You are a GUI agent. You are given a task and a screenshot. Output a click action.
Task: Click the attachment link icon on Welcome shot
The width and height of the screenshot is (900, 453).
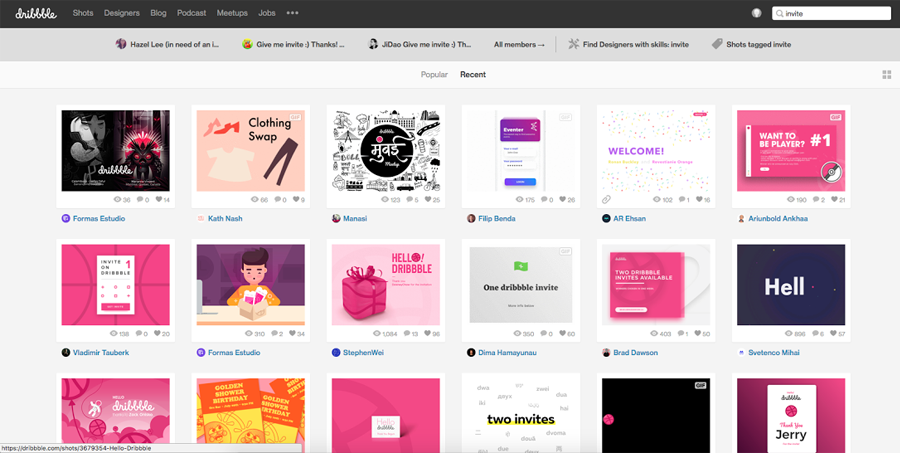click(606, 200)
